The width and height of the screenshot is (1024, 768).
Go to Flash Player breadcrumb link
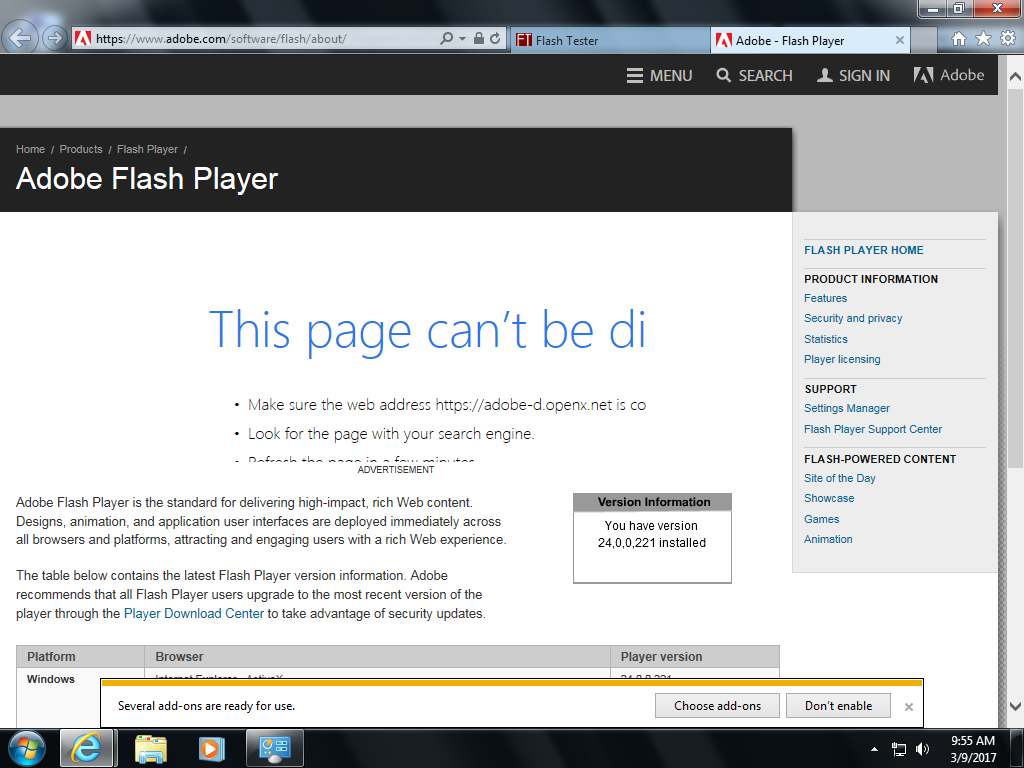tap(147, 149)
